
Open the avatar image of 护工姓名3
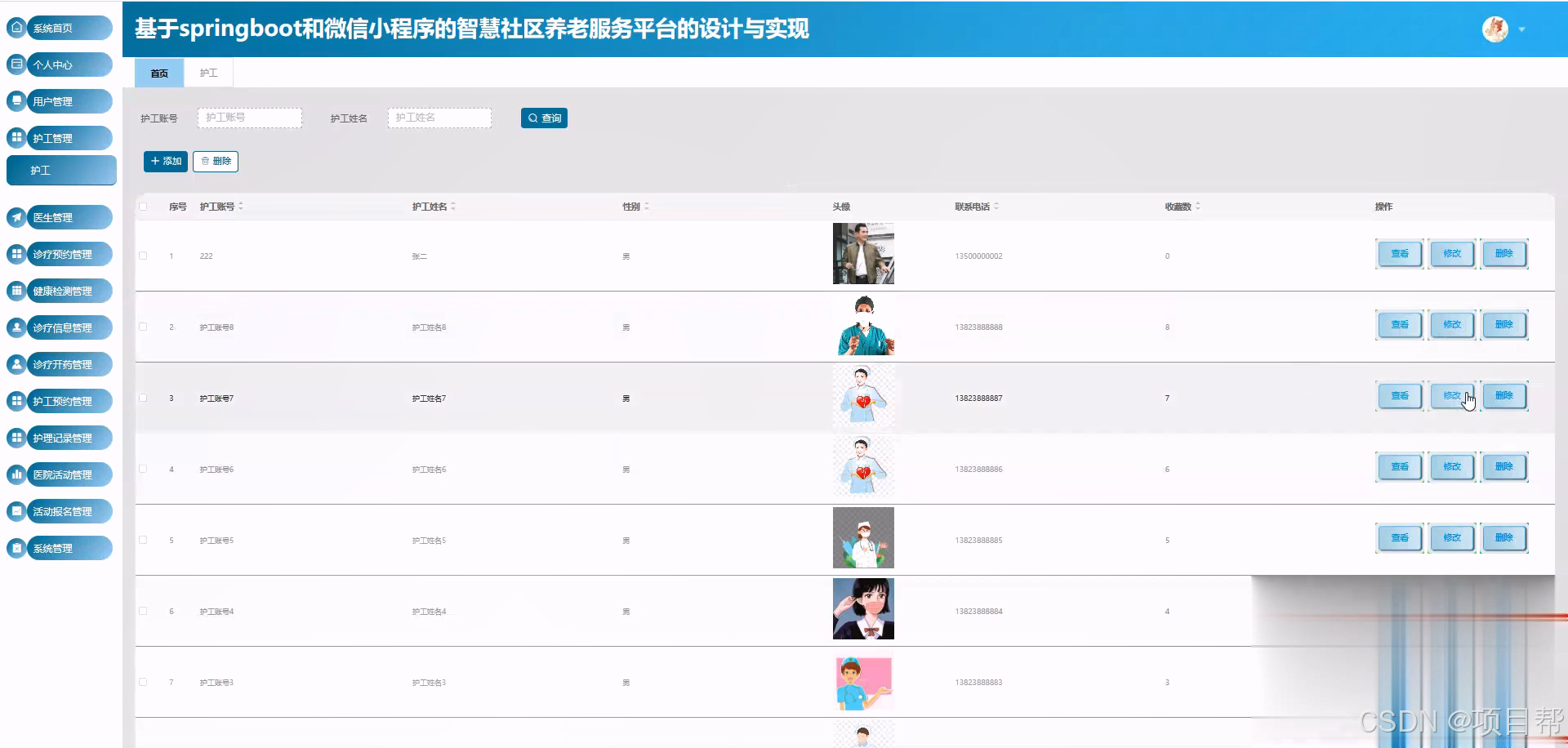pyautogui.click(x=863, y=680)
